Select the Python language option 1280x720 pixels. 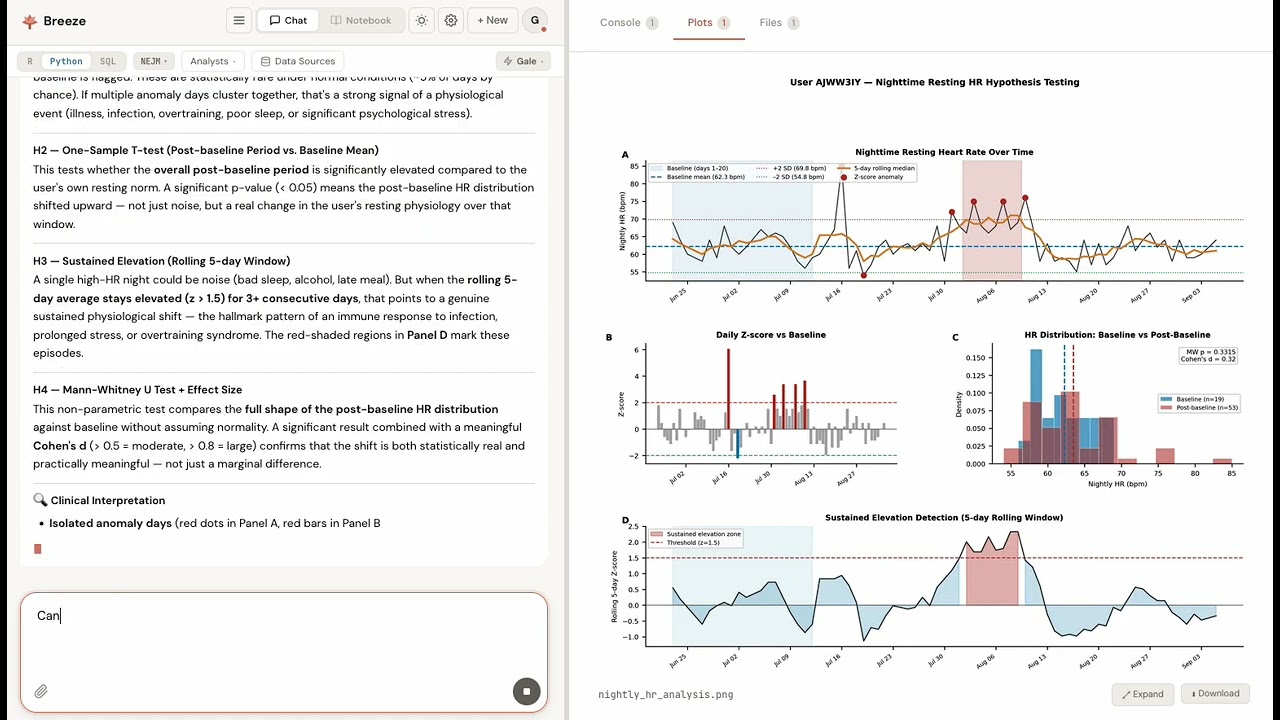pyautogui.click(x=66, y=61)
